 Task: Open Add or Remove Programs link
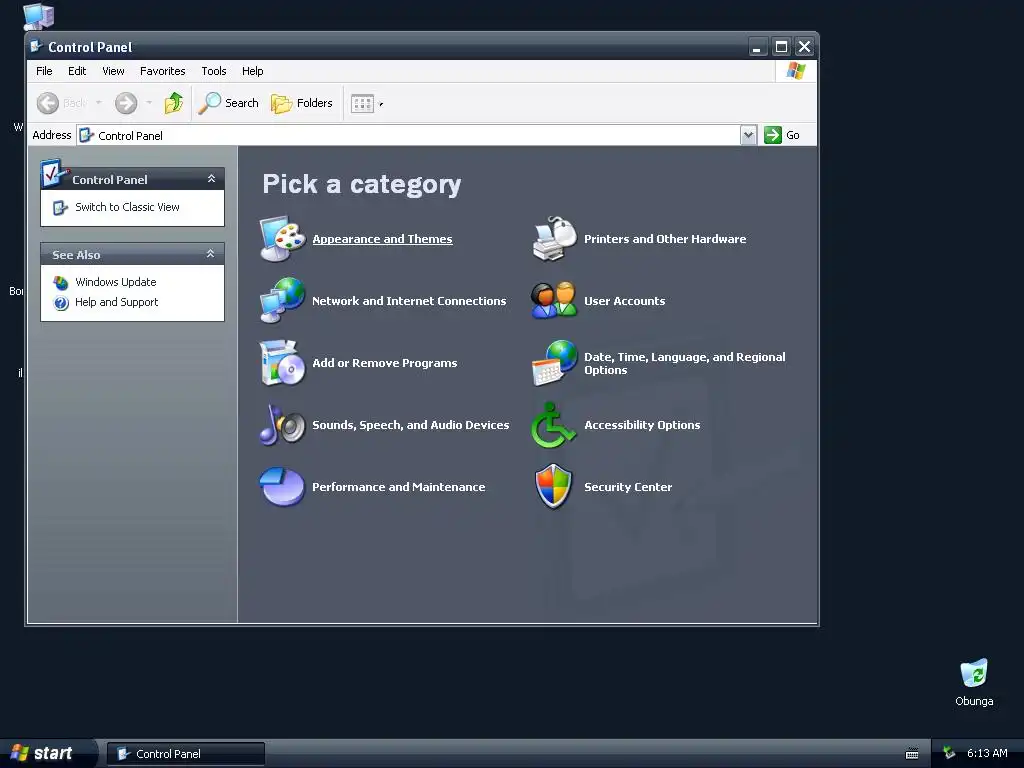[385, 363]
